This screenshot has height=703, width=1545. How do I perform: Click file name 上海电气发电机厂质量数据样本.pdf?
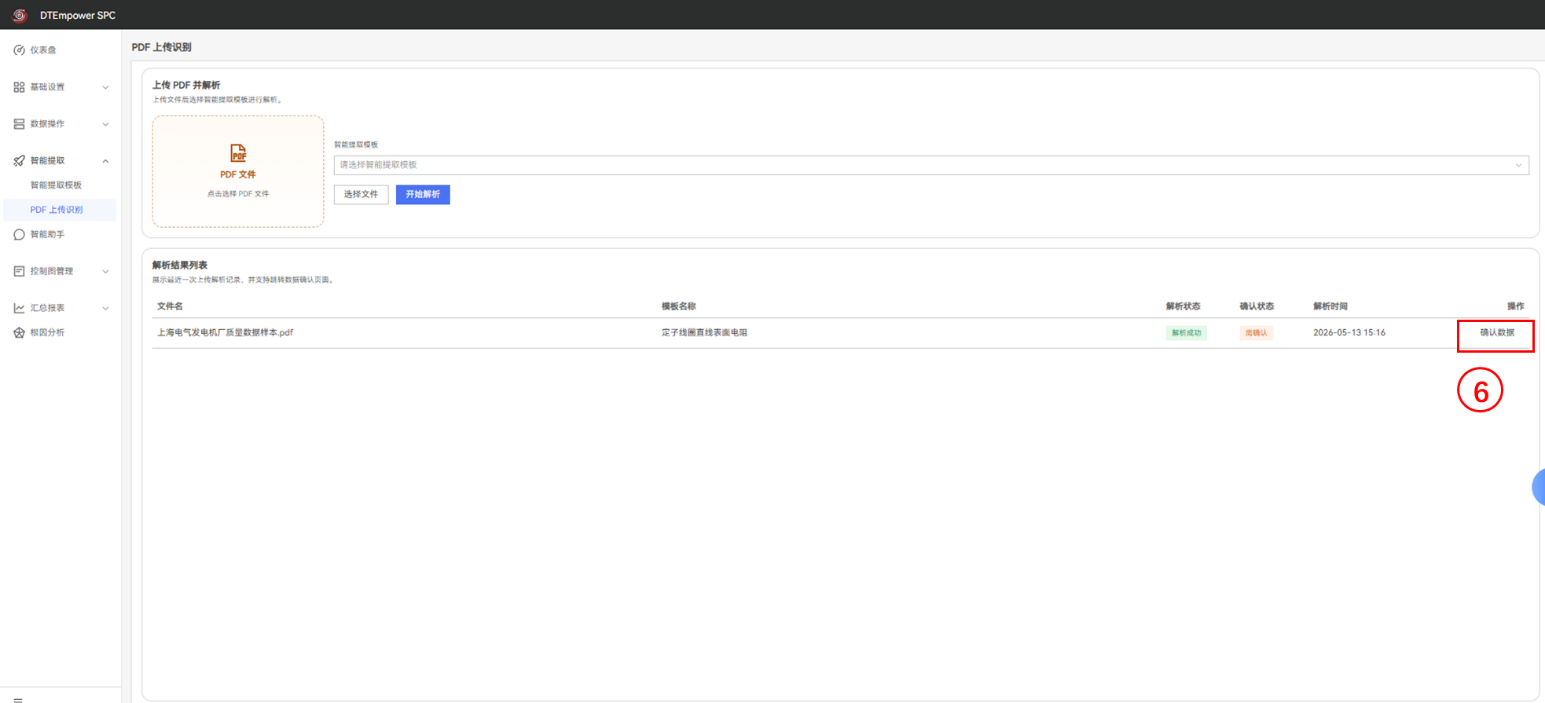225,333
